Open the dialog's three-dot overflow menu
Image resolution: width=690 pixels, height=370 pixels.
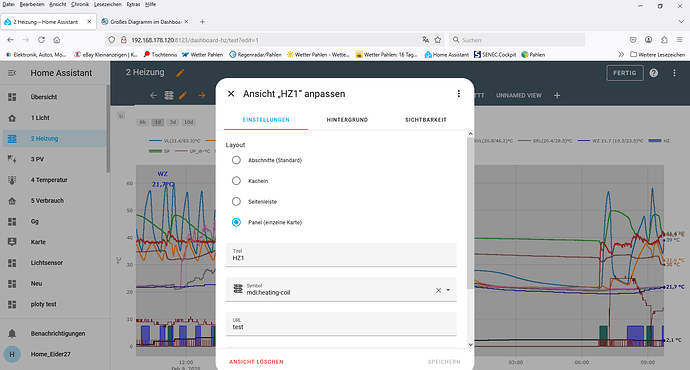(459, 94)
